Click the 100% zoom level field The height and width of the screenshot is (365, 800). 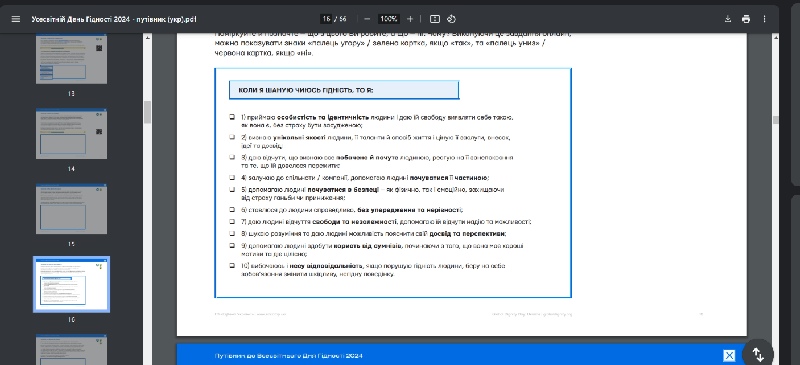tap(389, 19)
